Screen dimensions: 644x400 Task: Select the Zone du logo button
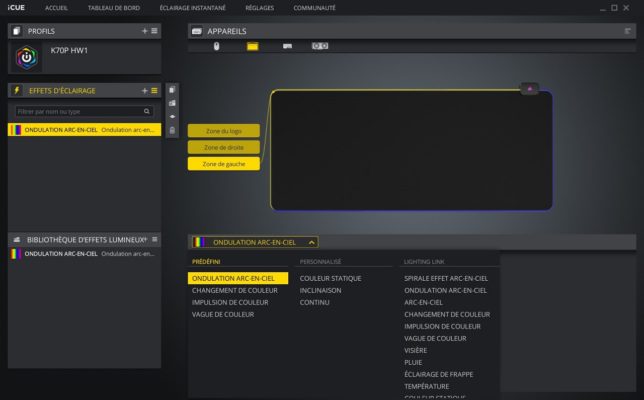point(224,131)
